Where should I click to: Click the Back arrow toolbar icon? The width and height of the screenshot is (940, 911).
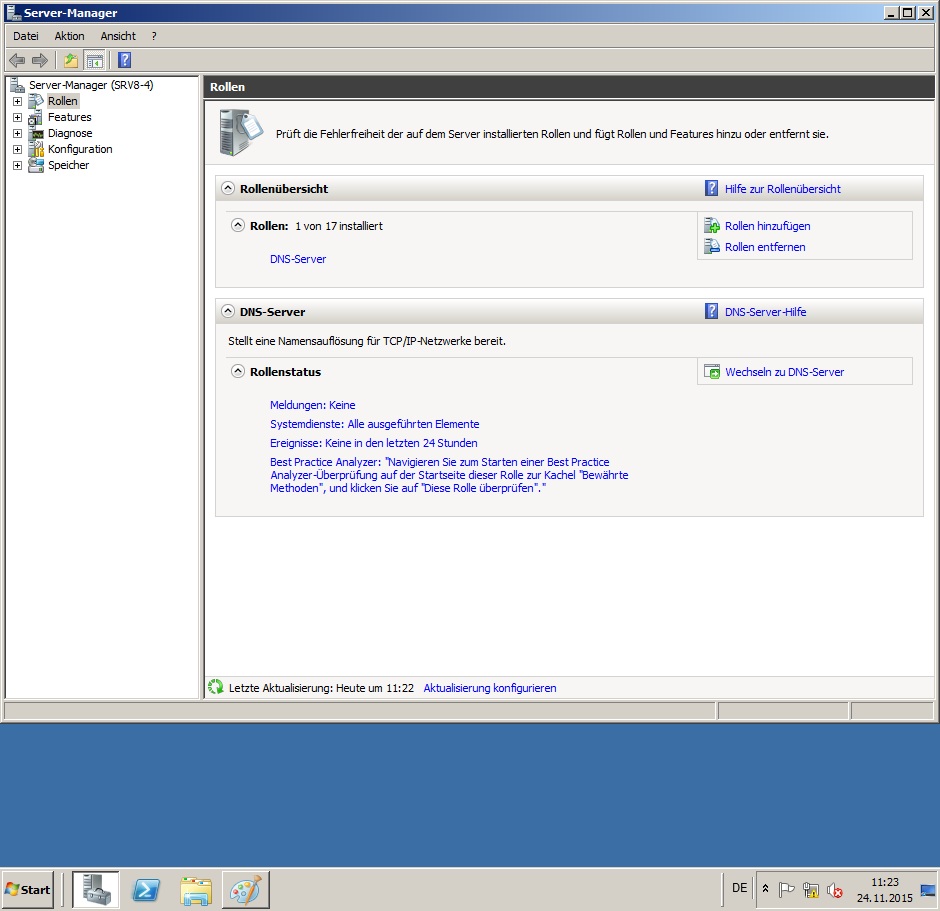pyautogui.click(x=17, y=60)
